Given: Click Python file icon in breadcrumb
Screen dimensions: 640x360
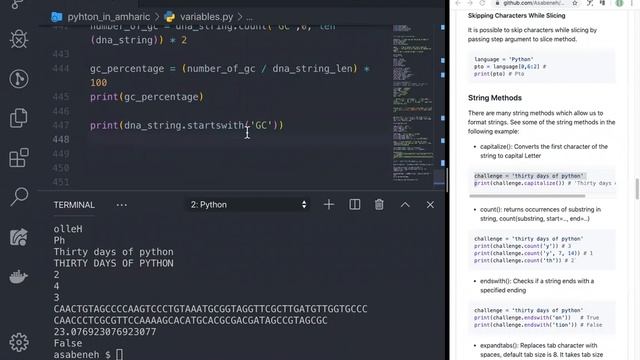Looking at the screenshot, I should pos(169,17).
